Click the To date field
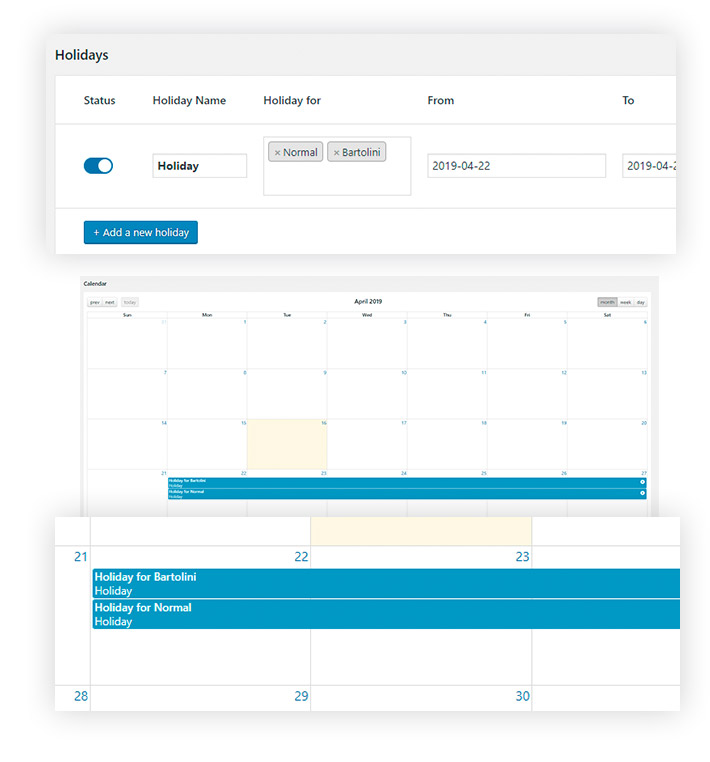The width and height of the screenshot is (710, 762). 649,166
